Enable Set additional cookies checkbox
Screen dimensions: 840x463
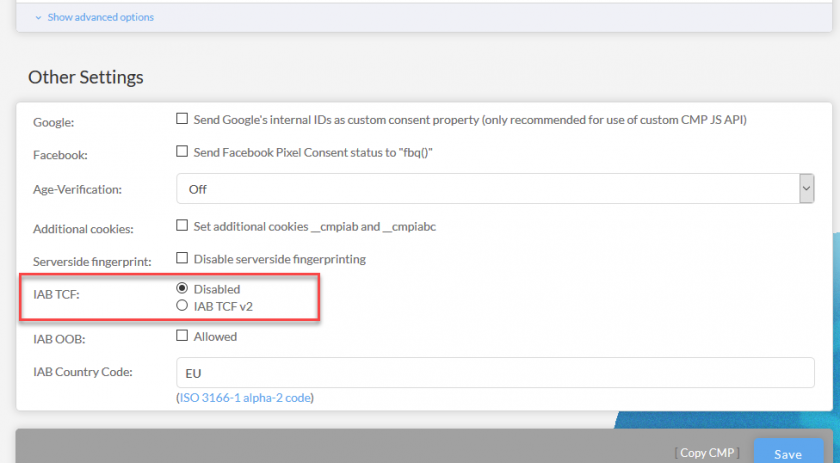(182, 225)
